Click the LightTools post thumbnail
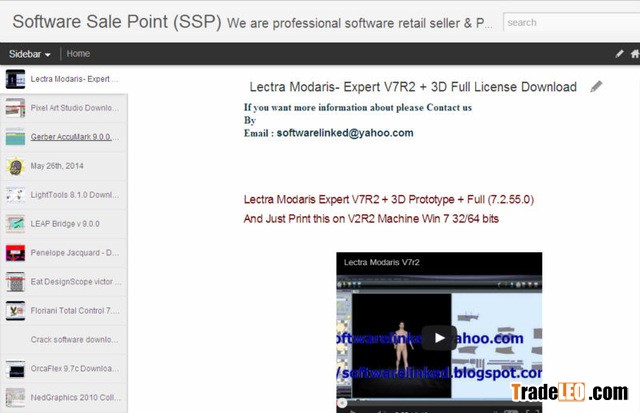Viewport: 640px width, 413px height. 16,195
